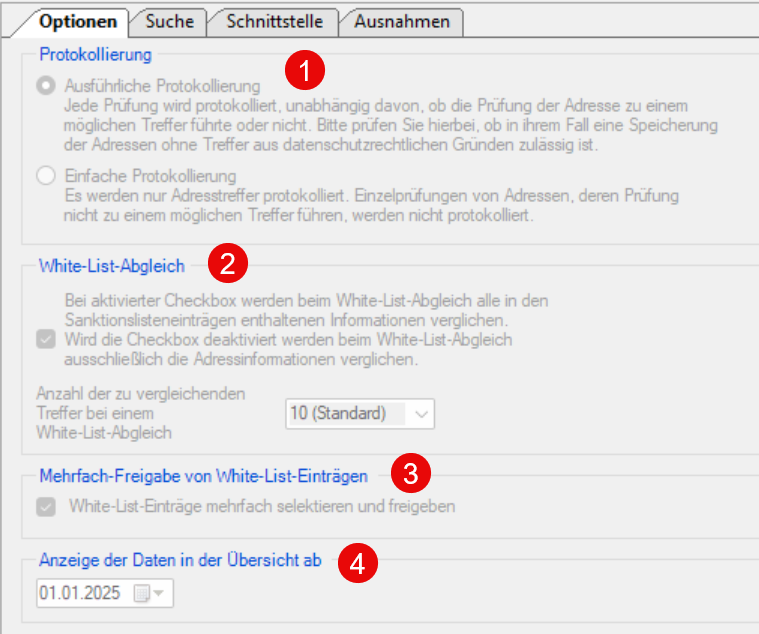Expand the date picker calendar arrow
The width and height of the screenshot is (759, 634).
click(x=160, y=593)
